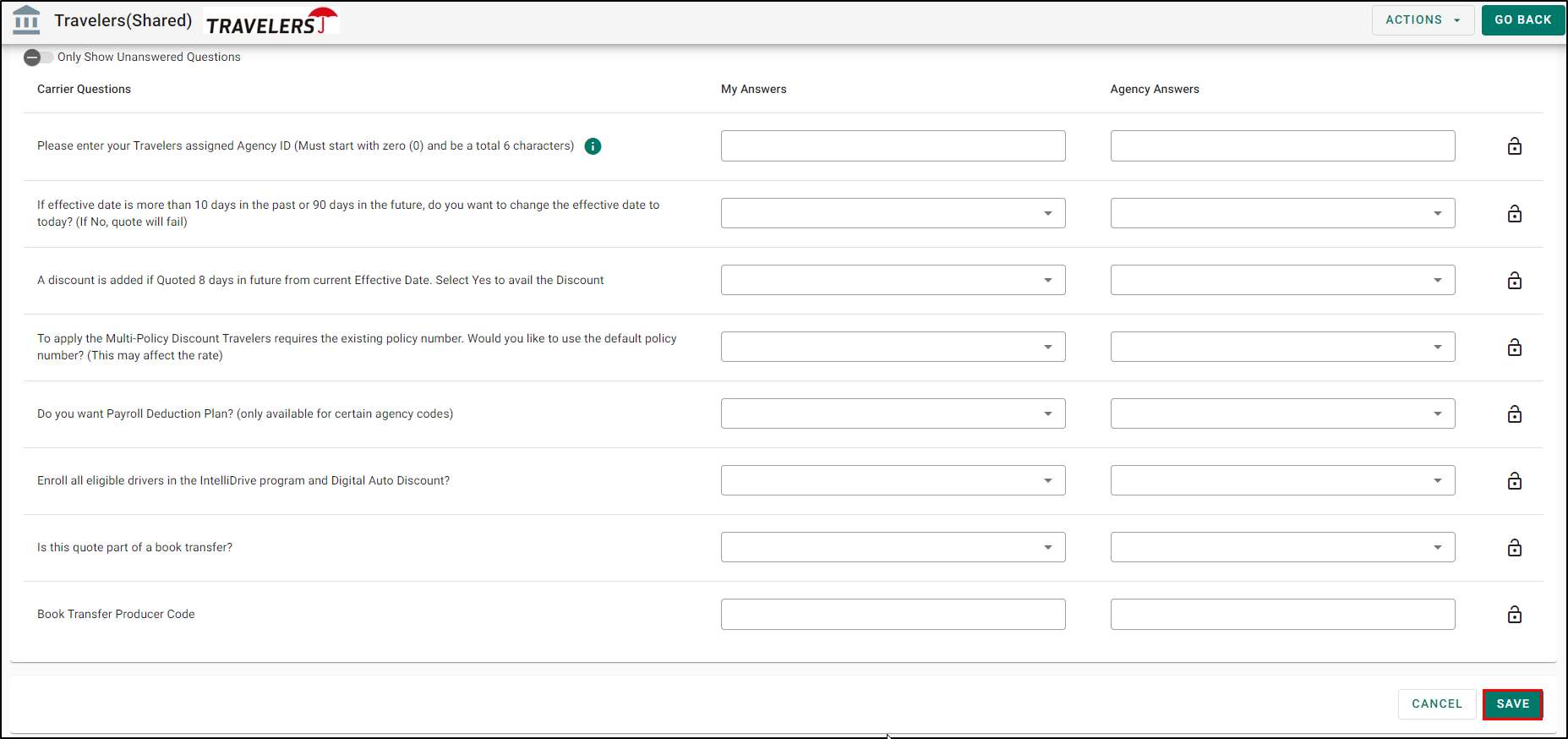Focus Agency Answers field for Book Transfer Producer Code
Screen dimensions: 1568x739
click(1282, 614)
